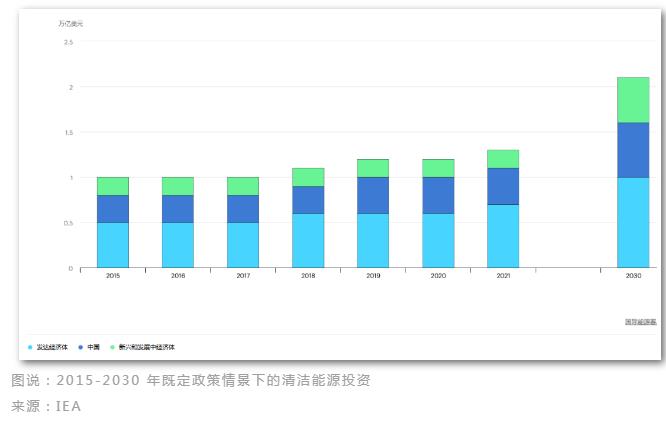
Task: Click the light blue legend dot
Action: pyautogui.click(x=30, y=347)
